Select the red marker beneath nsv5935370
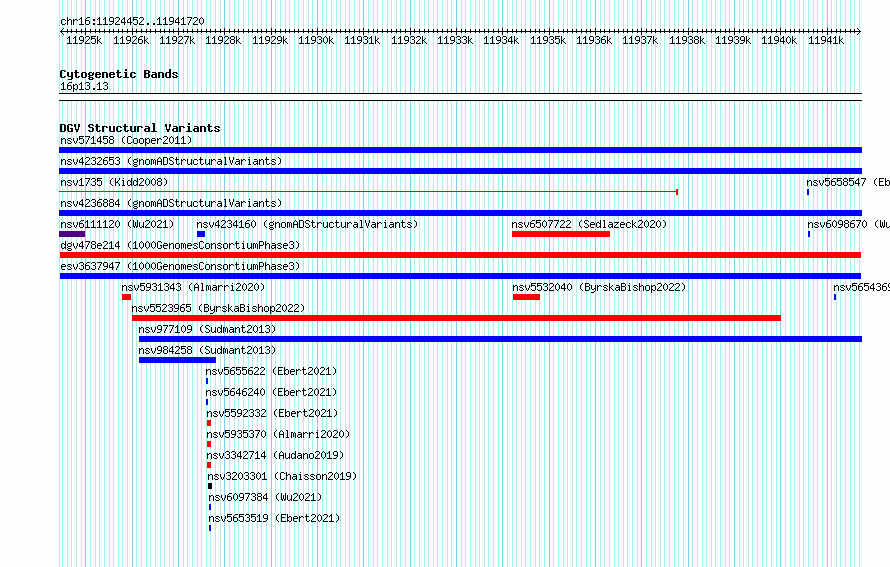This screenshot has height=567, width=890. point(209,444)
